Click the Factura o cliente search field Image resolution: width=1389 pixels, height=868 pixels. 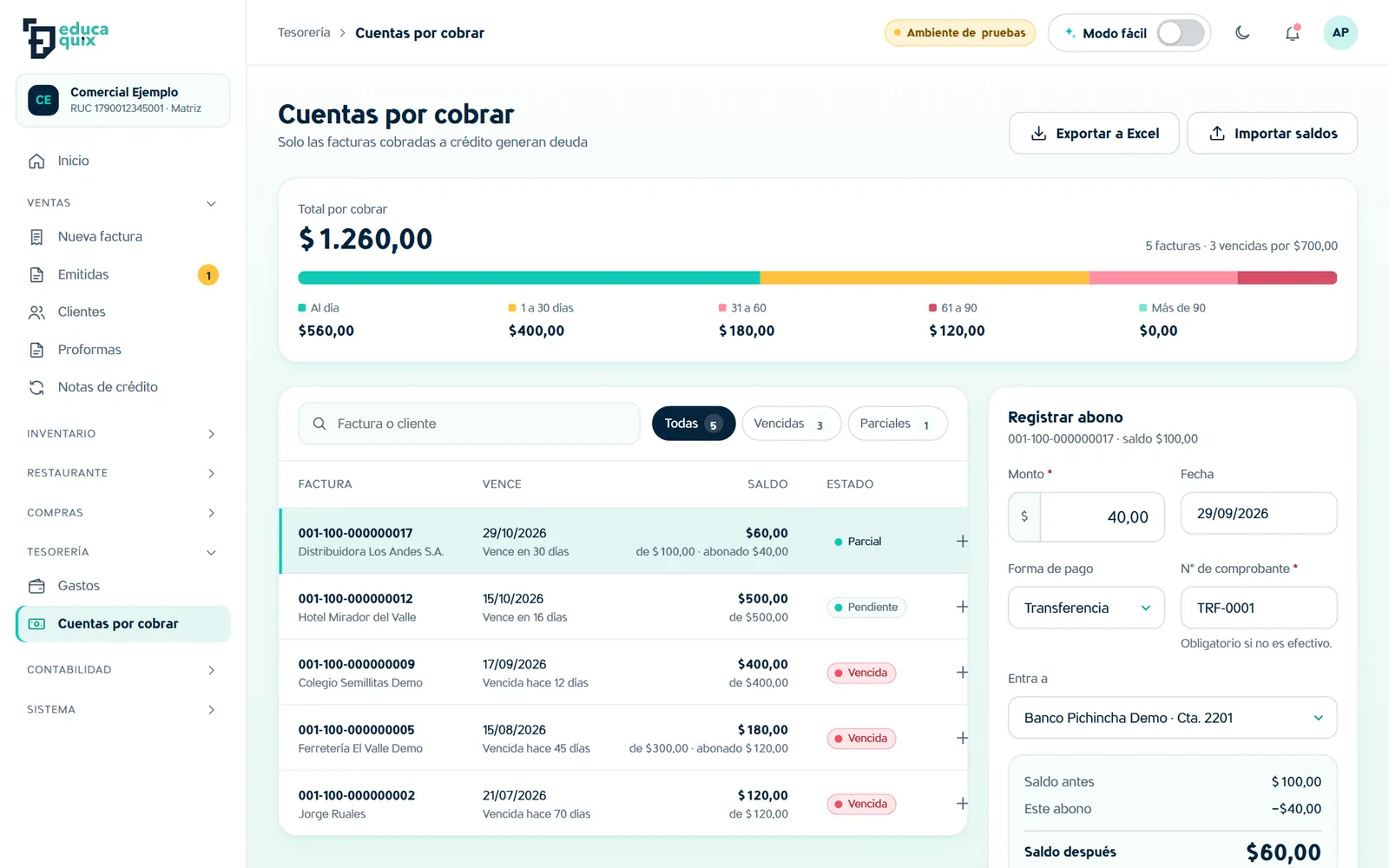pyautogui.click(x=469, y=424)
